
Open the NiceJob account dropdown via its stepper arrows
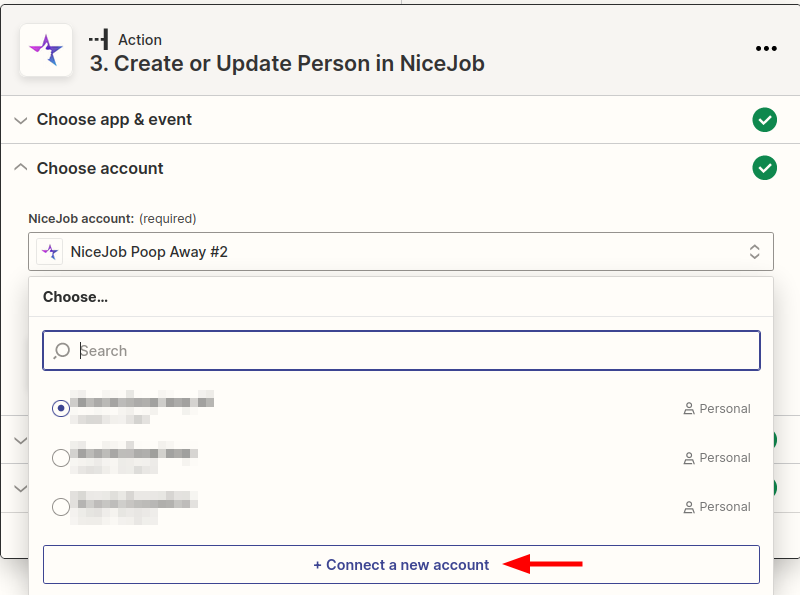pyautogui.click(x=755, y=251)
